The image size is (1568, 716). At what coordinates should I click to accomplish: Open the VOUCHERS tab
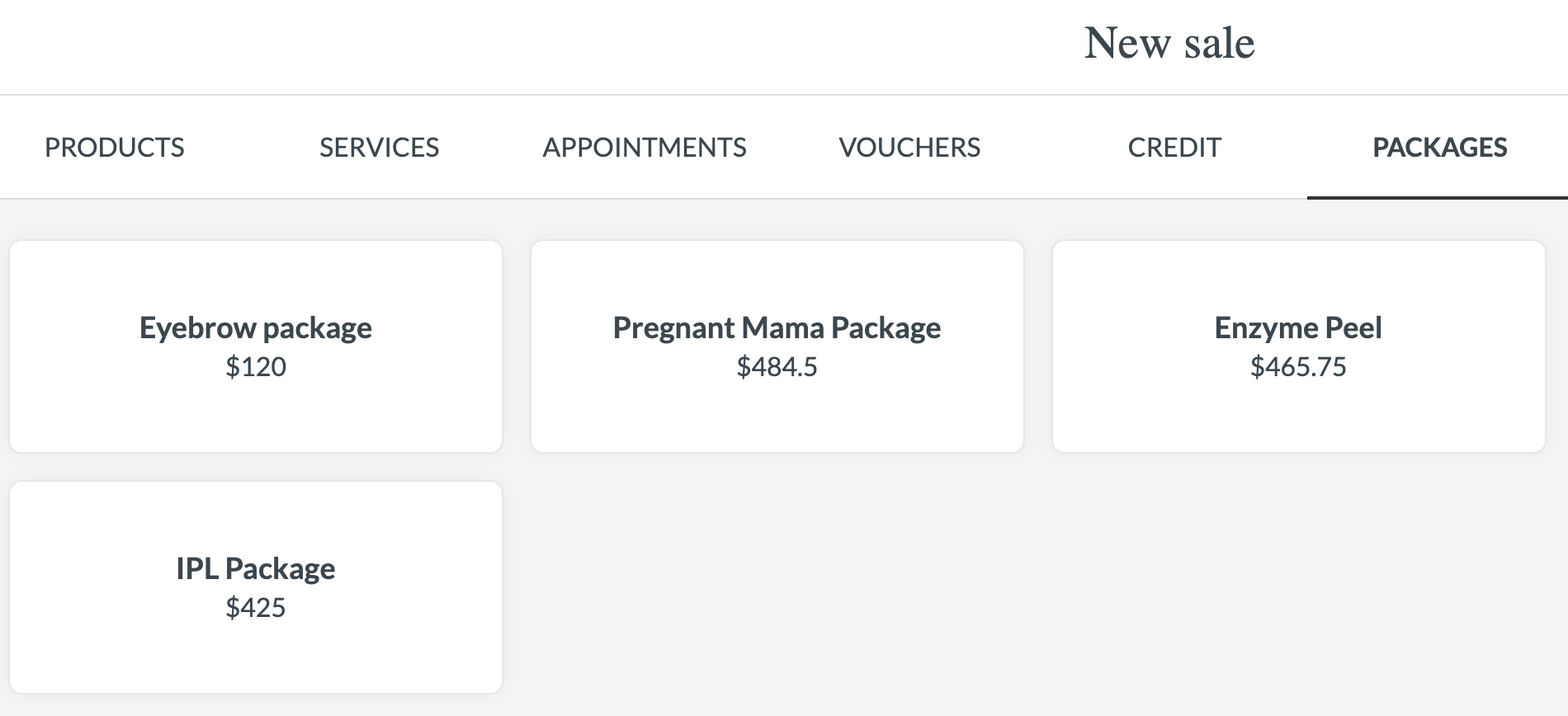pyautogui.click(x=909, y=148)
